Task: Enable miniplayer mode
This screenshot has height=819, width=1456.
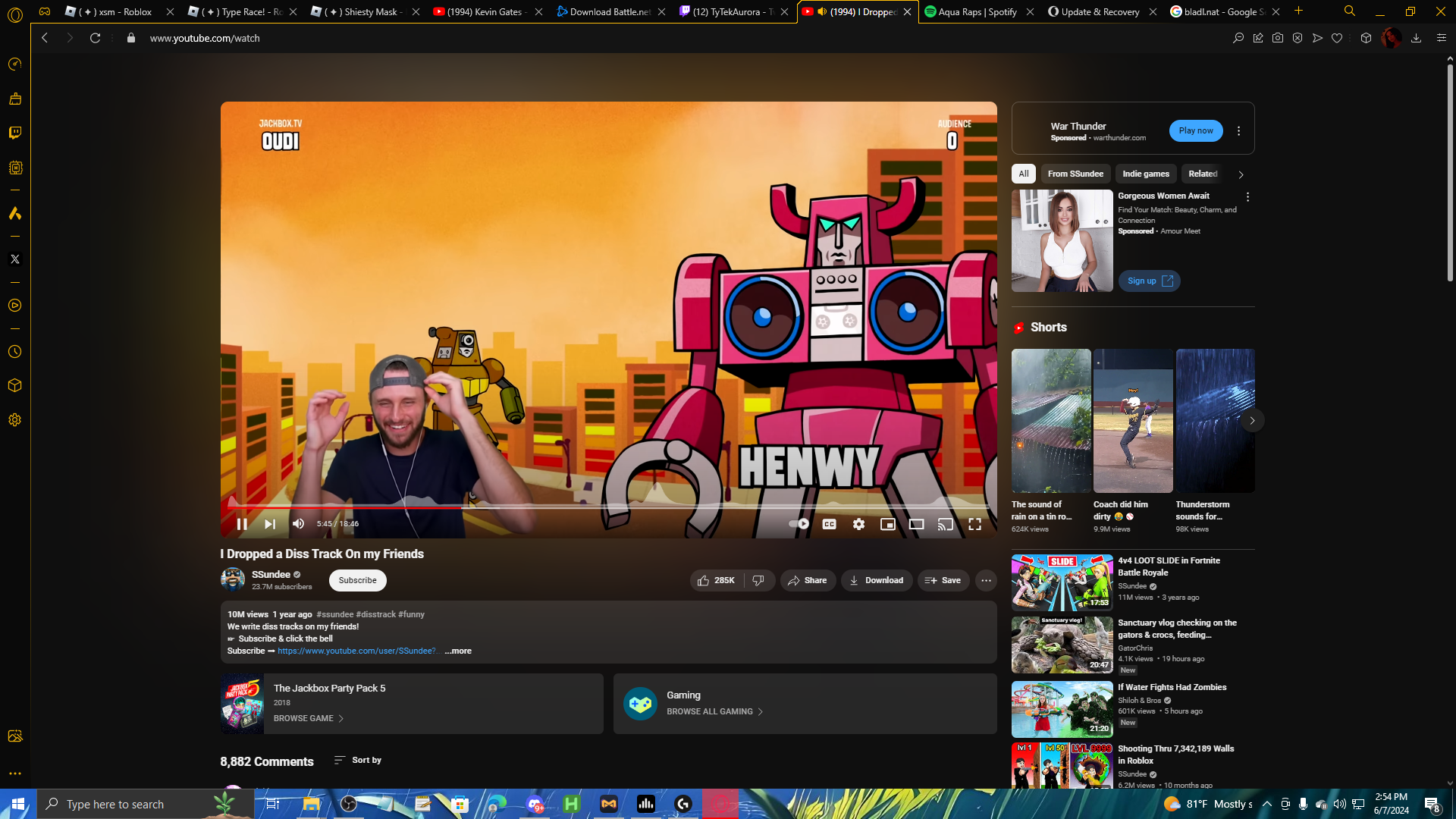Action: (887, 524)
